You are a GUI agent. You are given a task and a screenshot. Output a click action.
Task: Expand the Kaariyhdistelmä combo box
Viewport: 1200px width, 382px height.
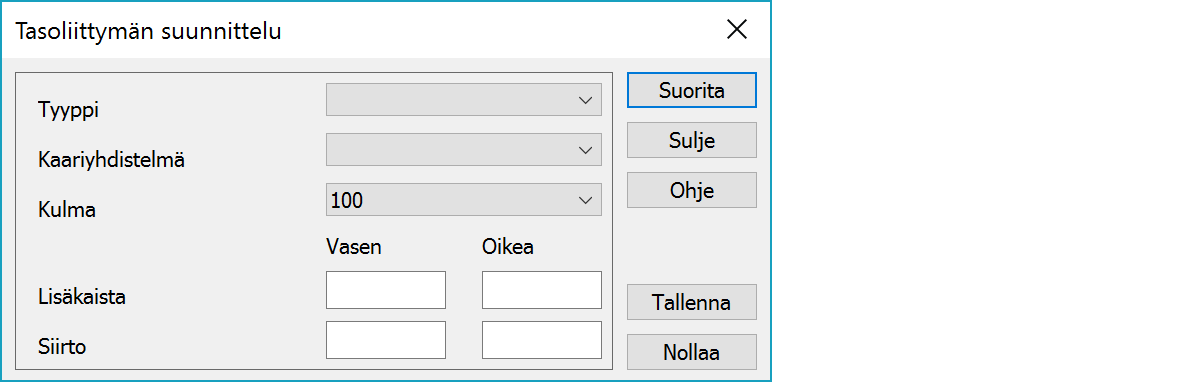[464, 150]
